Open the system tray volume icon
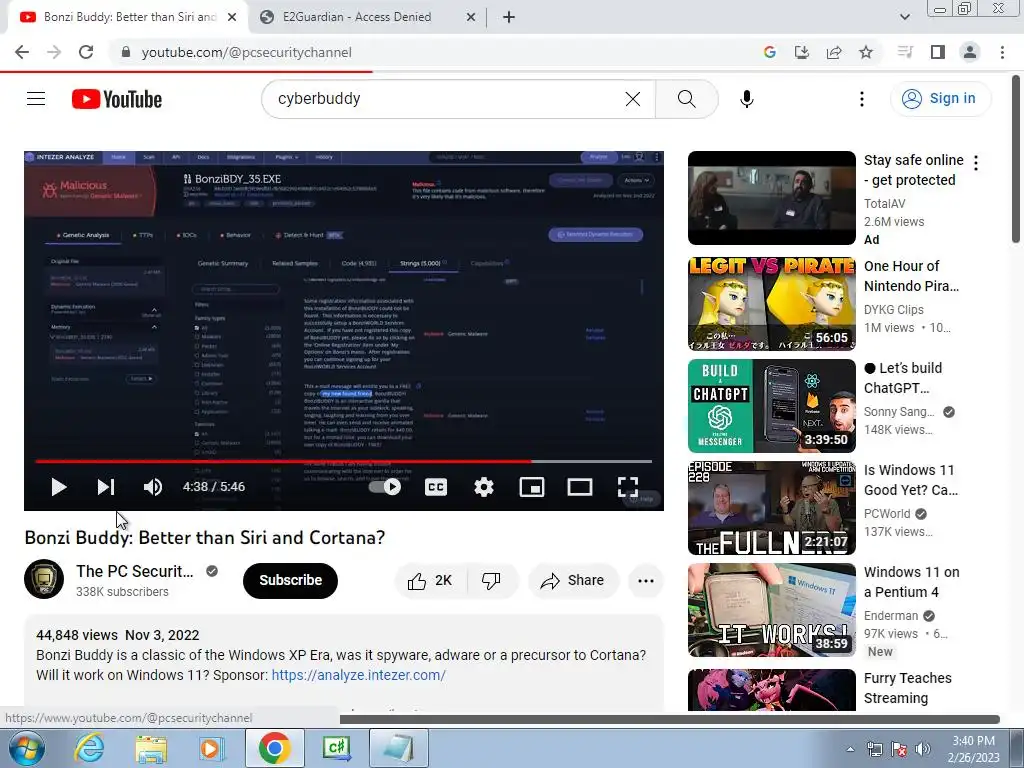 click(923, 749)
